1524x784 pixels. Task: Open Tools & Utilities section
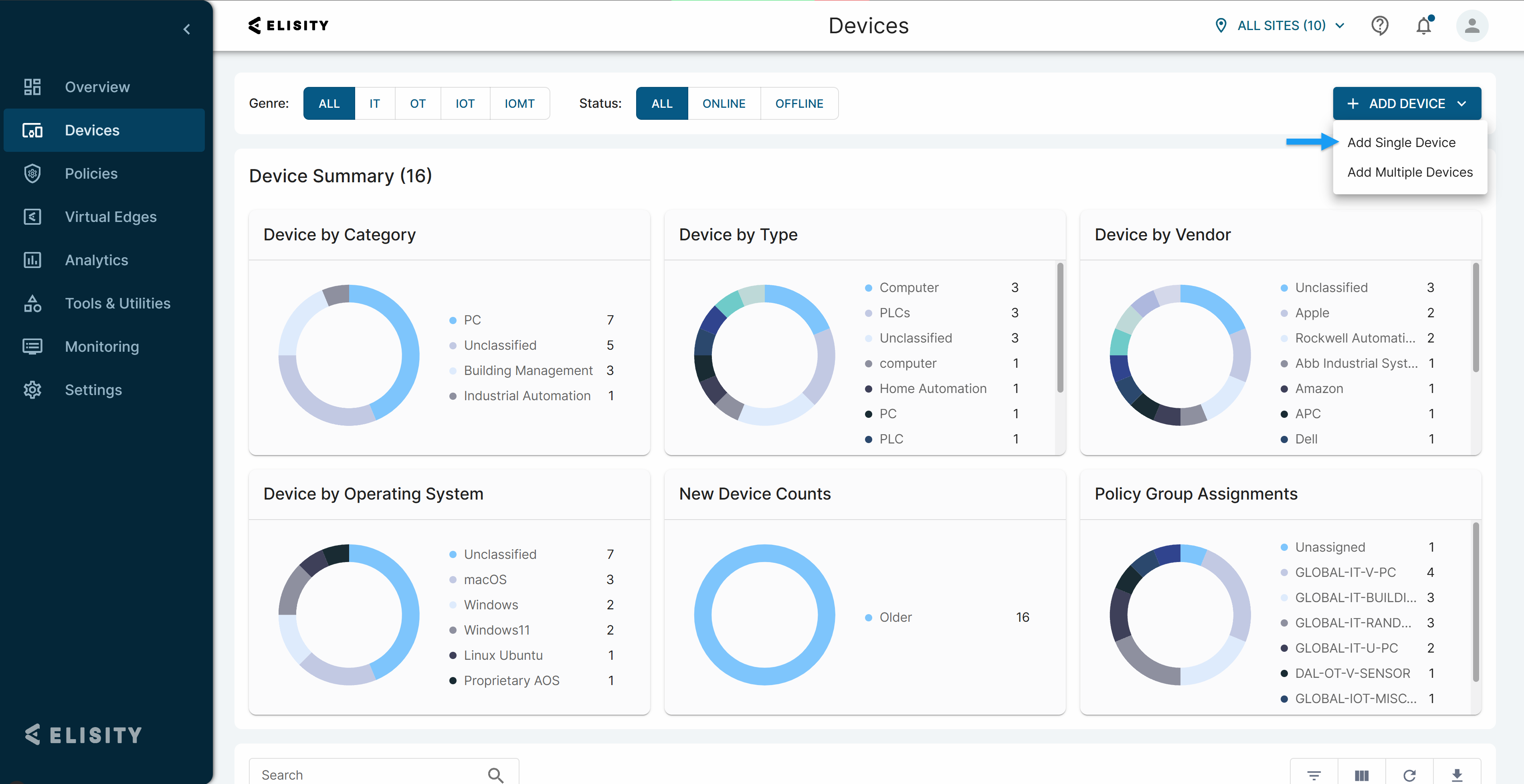point(117,303)
